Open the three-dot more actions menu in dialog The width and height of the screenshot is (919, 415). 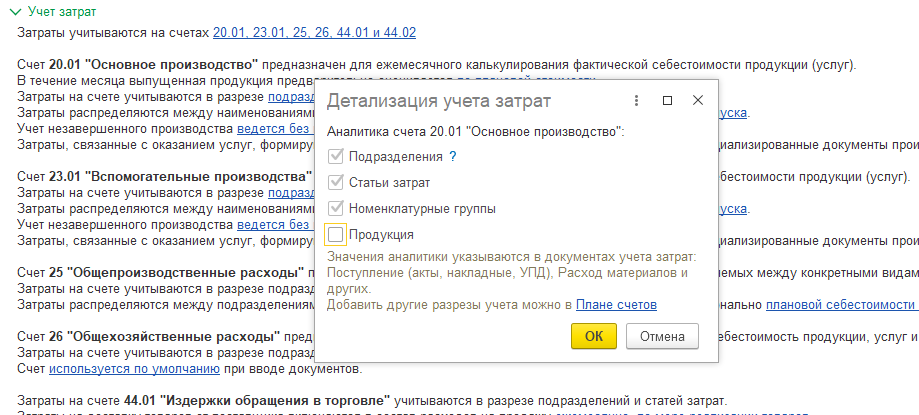[637, 101]
